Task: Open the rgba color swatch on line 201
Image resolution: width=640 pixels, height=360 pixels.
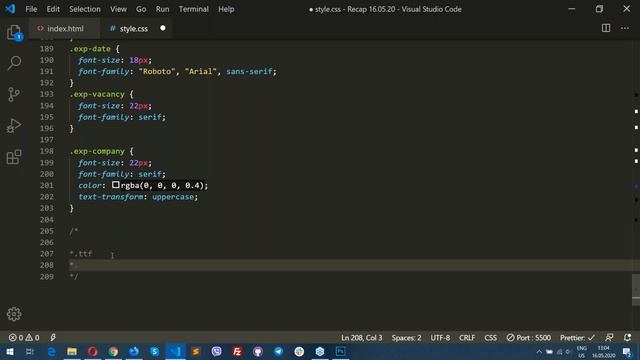Action: point(116,185)
